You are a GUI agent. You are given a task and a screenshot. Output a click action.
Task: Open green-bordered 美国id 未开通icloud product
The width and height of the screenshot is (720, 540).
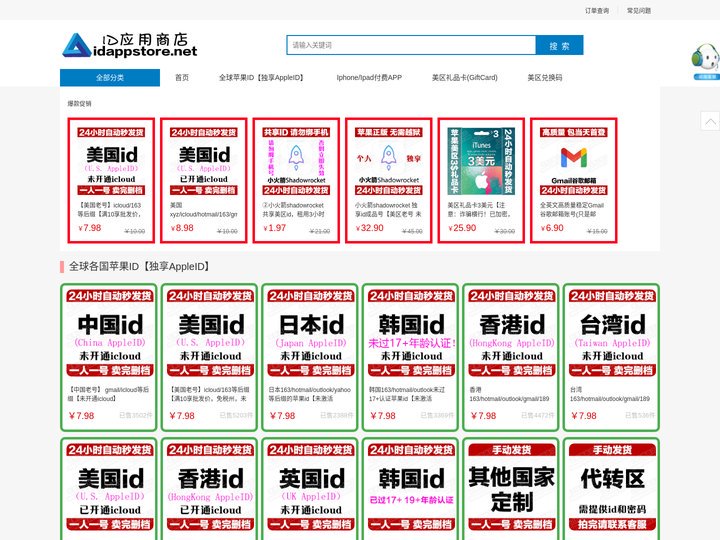point(209,357)
